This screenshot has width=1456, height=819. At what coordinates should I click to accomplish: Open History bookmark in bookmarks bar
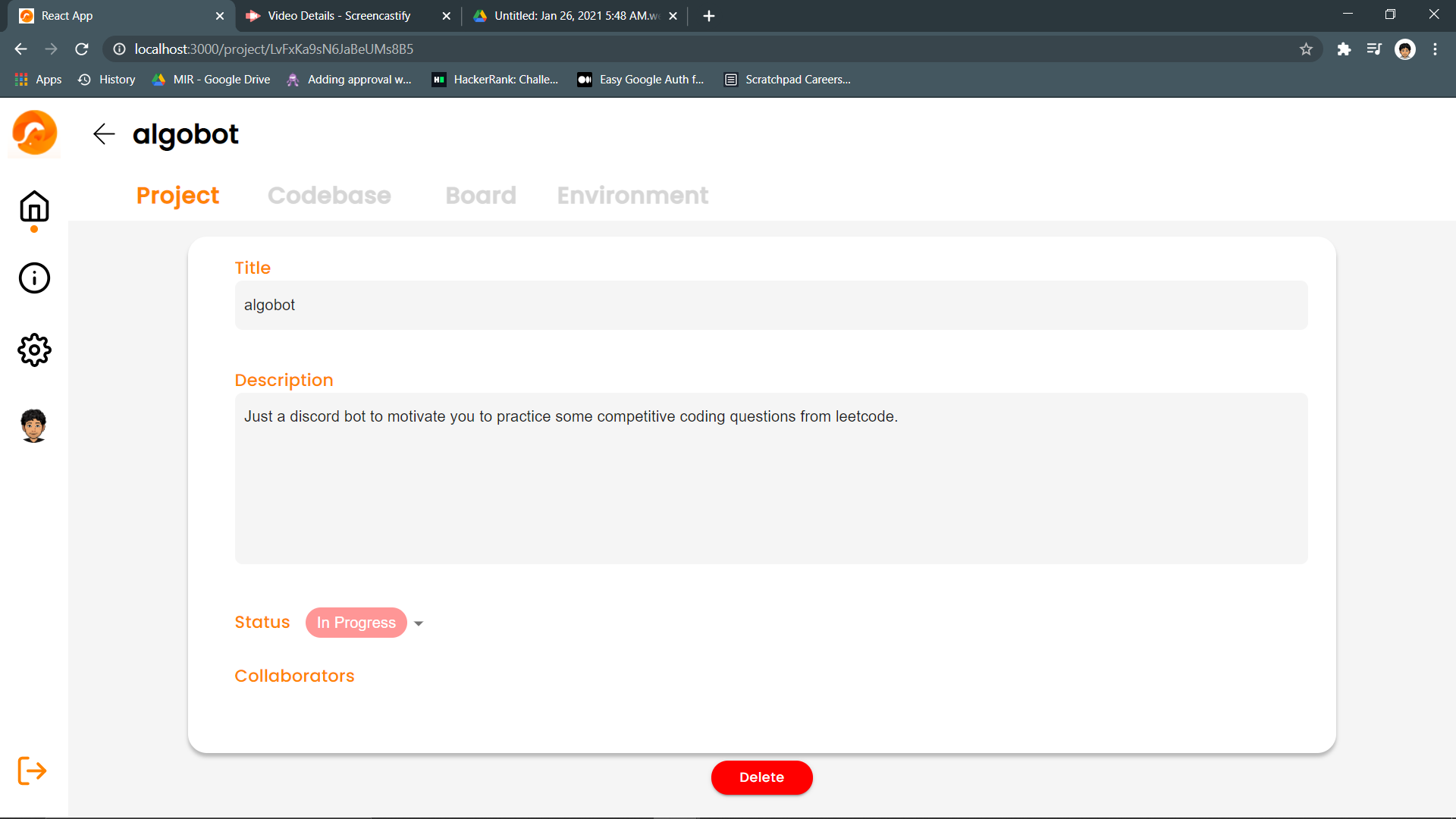pyautogui.click(x=107, y=80)
